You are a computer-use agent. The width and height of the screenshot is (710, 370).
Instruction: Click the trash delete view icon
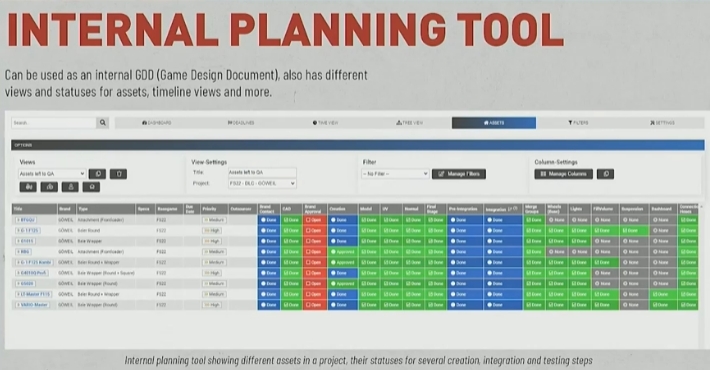[119, 174]
